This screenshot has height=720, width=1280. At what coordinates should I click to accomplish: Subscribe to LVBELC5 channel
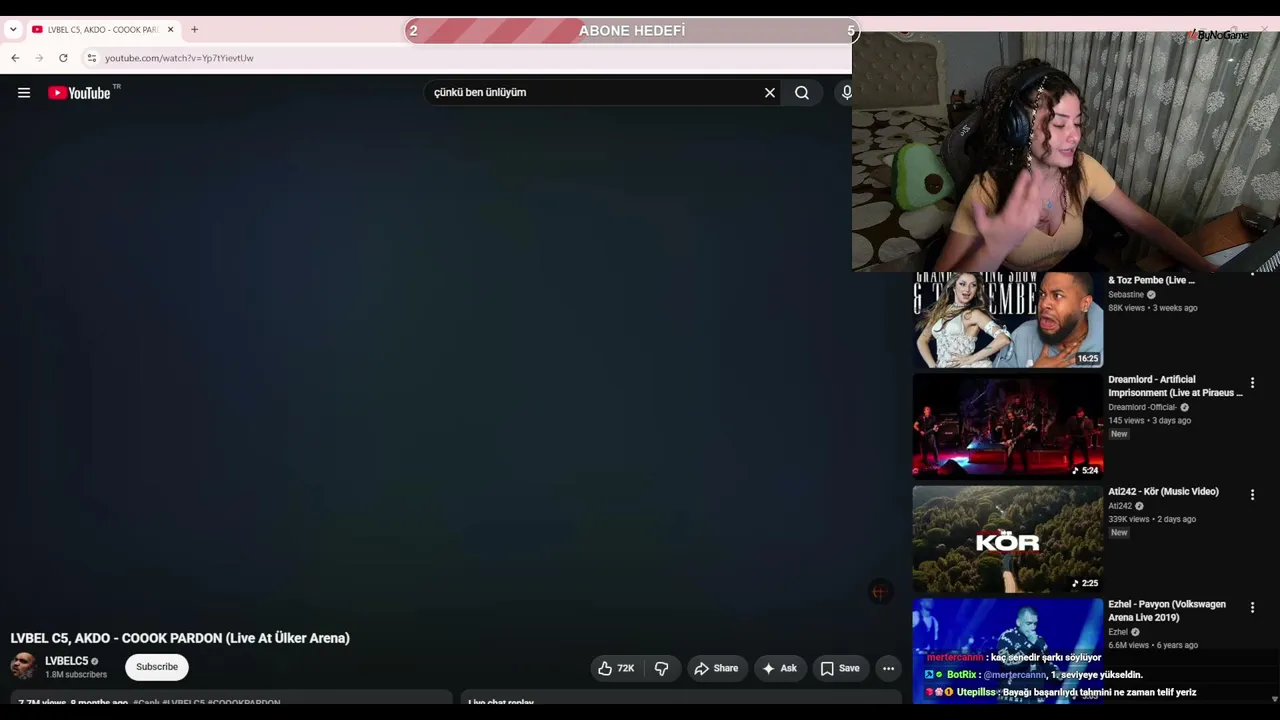(x=157, y=667)
